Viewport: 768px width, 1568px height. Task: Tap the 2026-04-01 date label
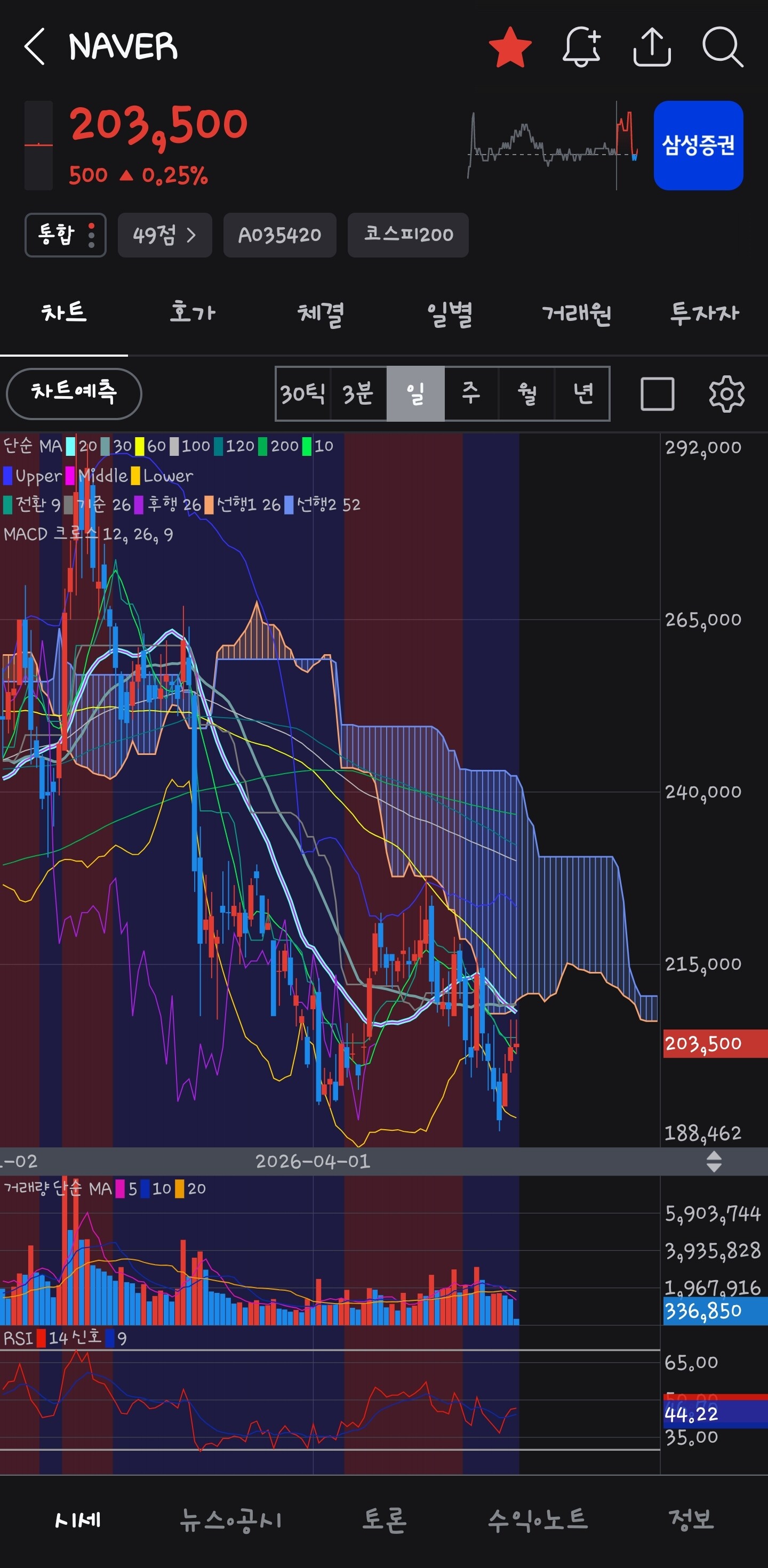313,1161
